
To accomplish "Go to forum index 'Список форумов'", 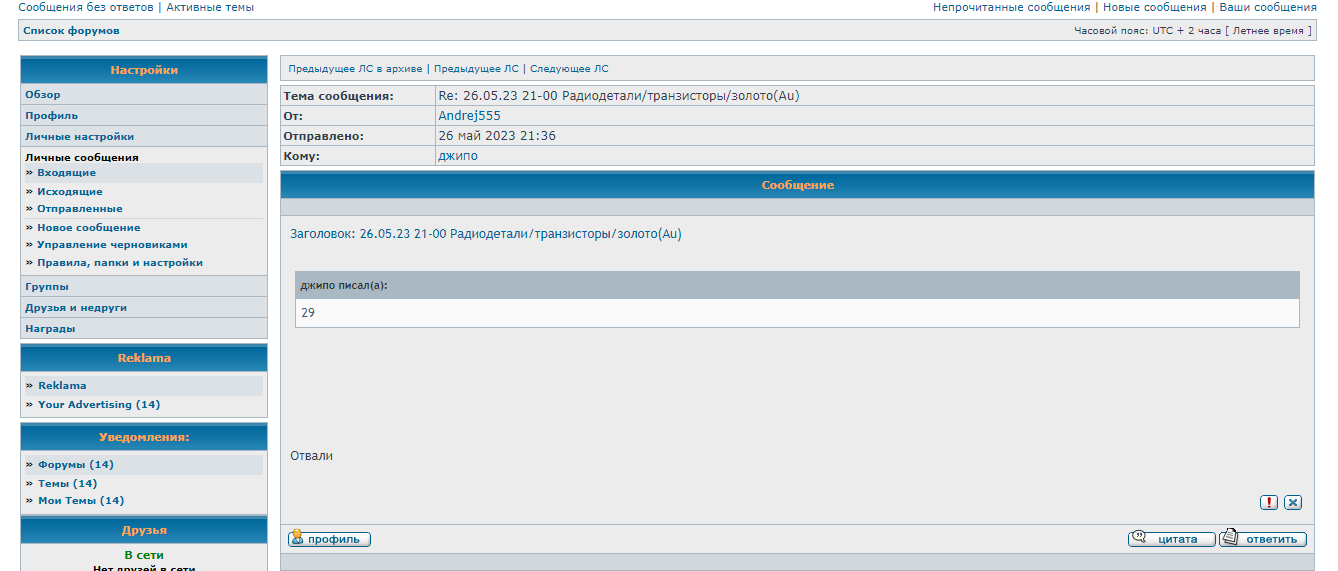I will pyautogui.click(x=71, y=31).
